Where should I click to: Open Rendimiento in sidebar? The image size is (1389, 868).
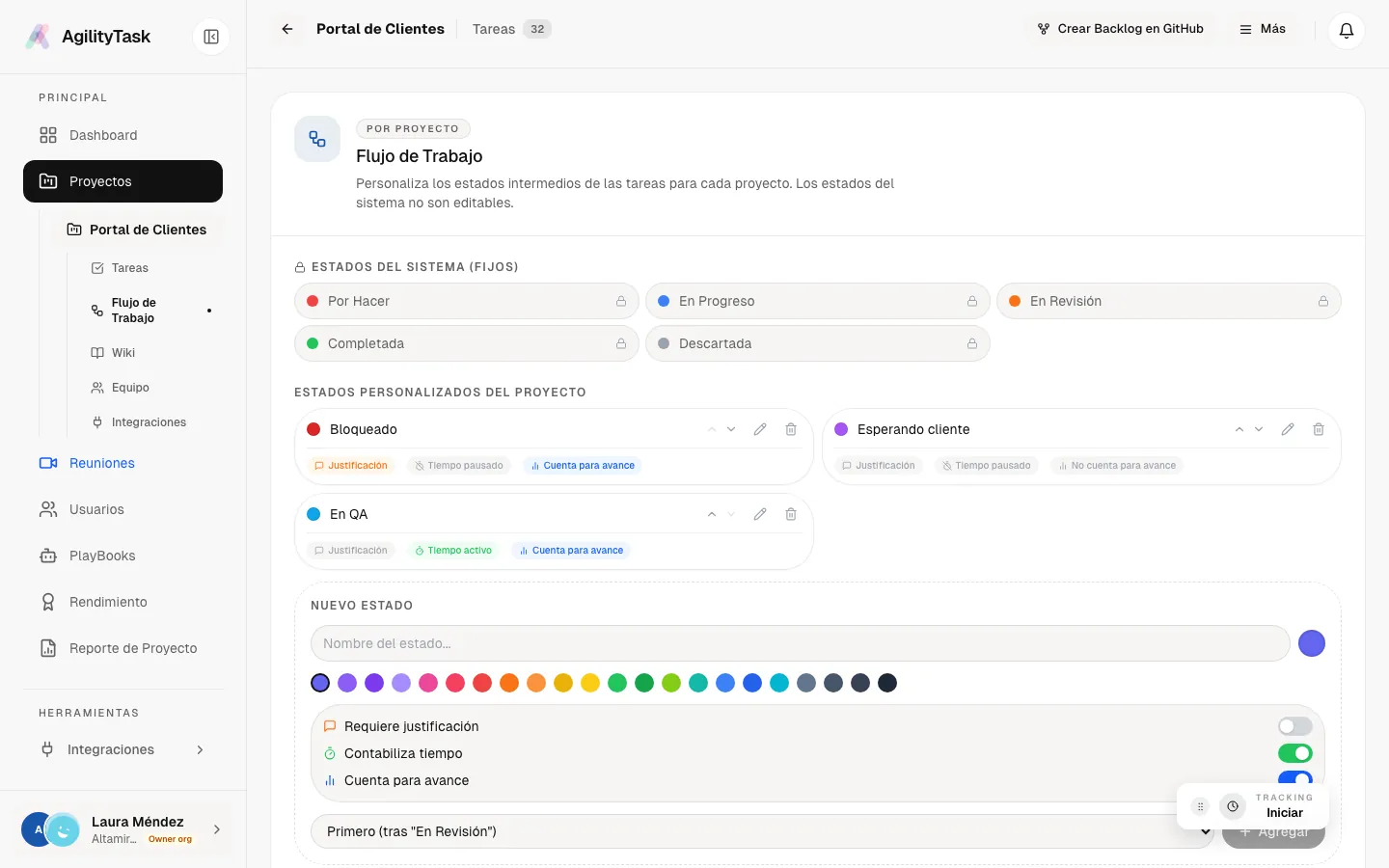[123, 602]
